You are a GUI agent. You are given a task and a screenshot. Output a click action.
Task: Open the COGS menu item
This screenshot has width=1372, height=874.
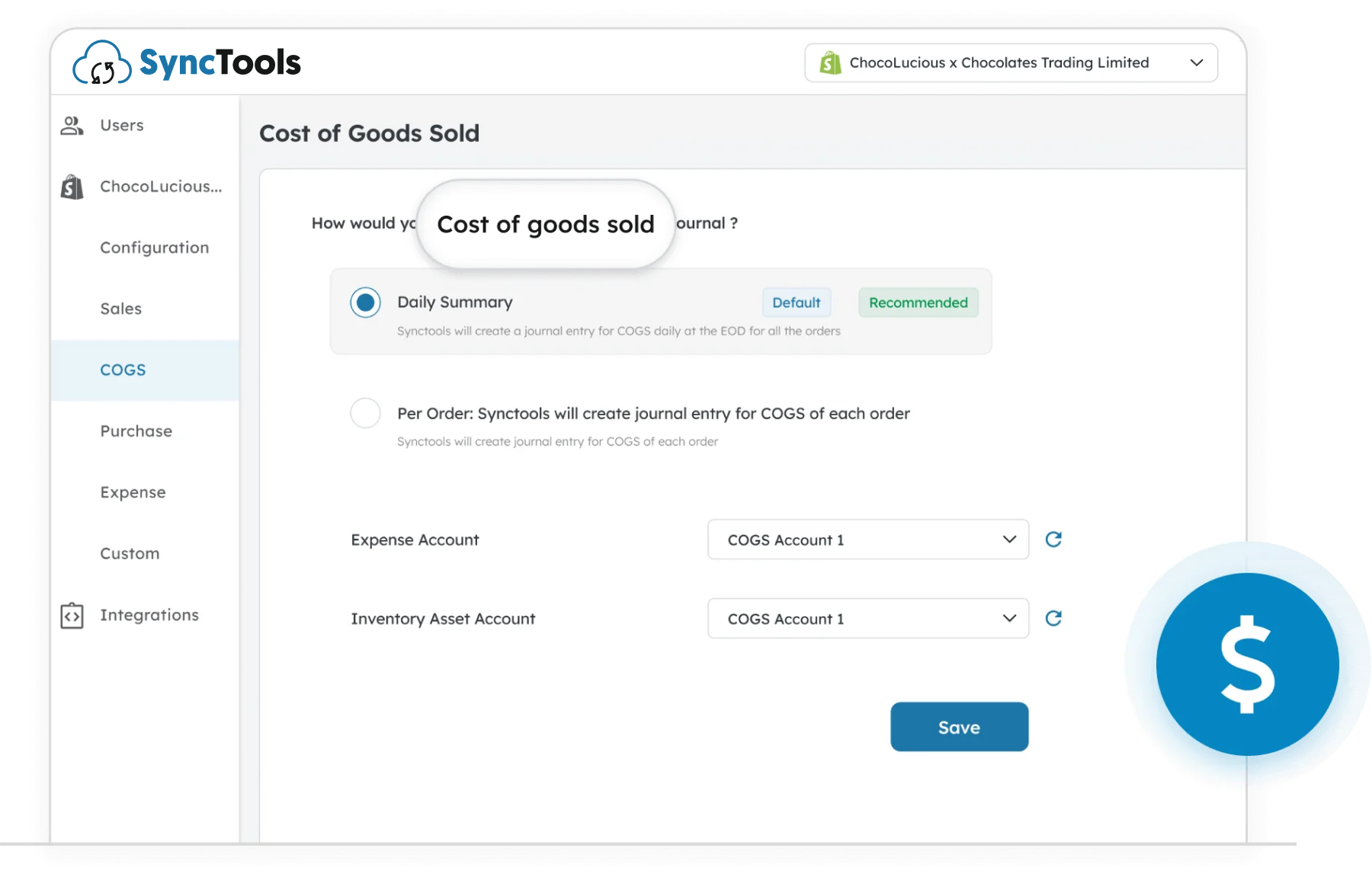point(123,370)
